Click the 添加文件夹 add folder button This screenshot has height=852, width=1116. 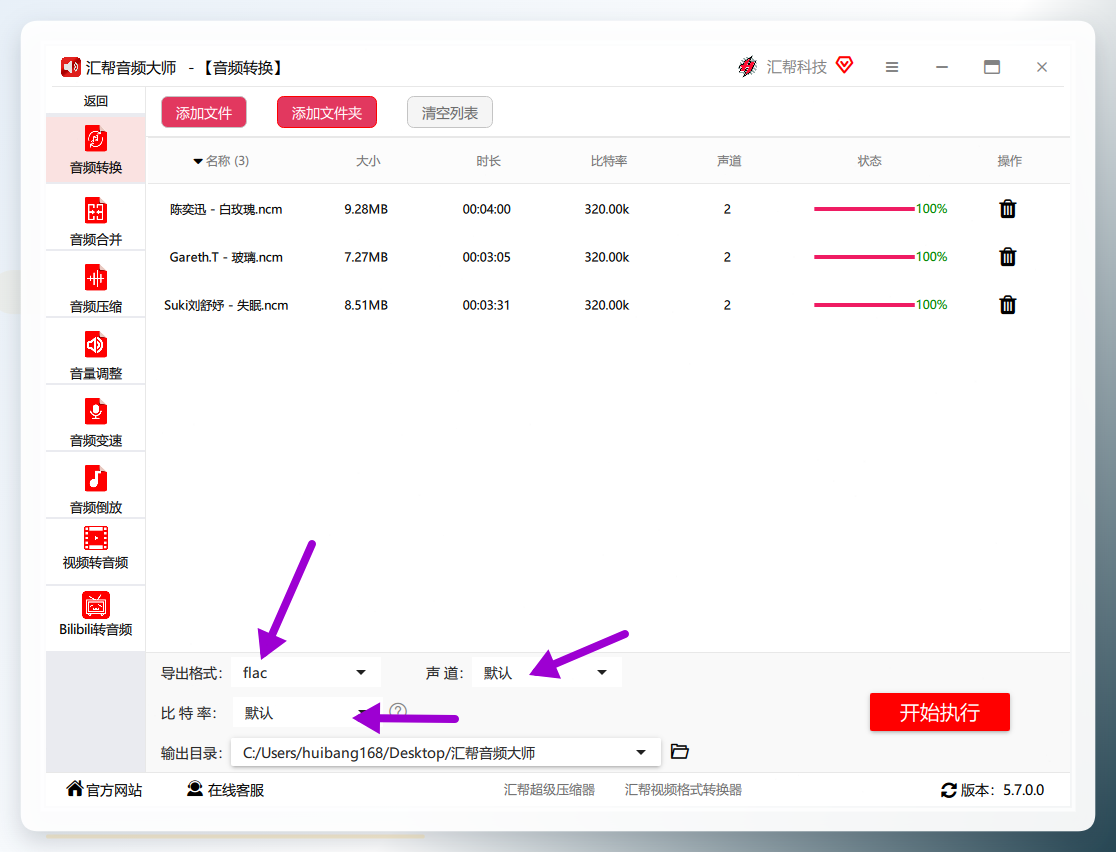coord(327,112)
